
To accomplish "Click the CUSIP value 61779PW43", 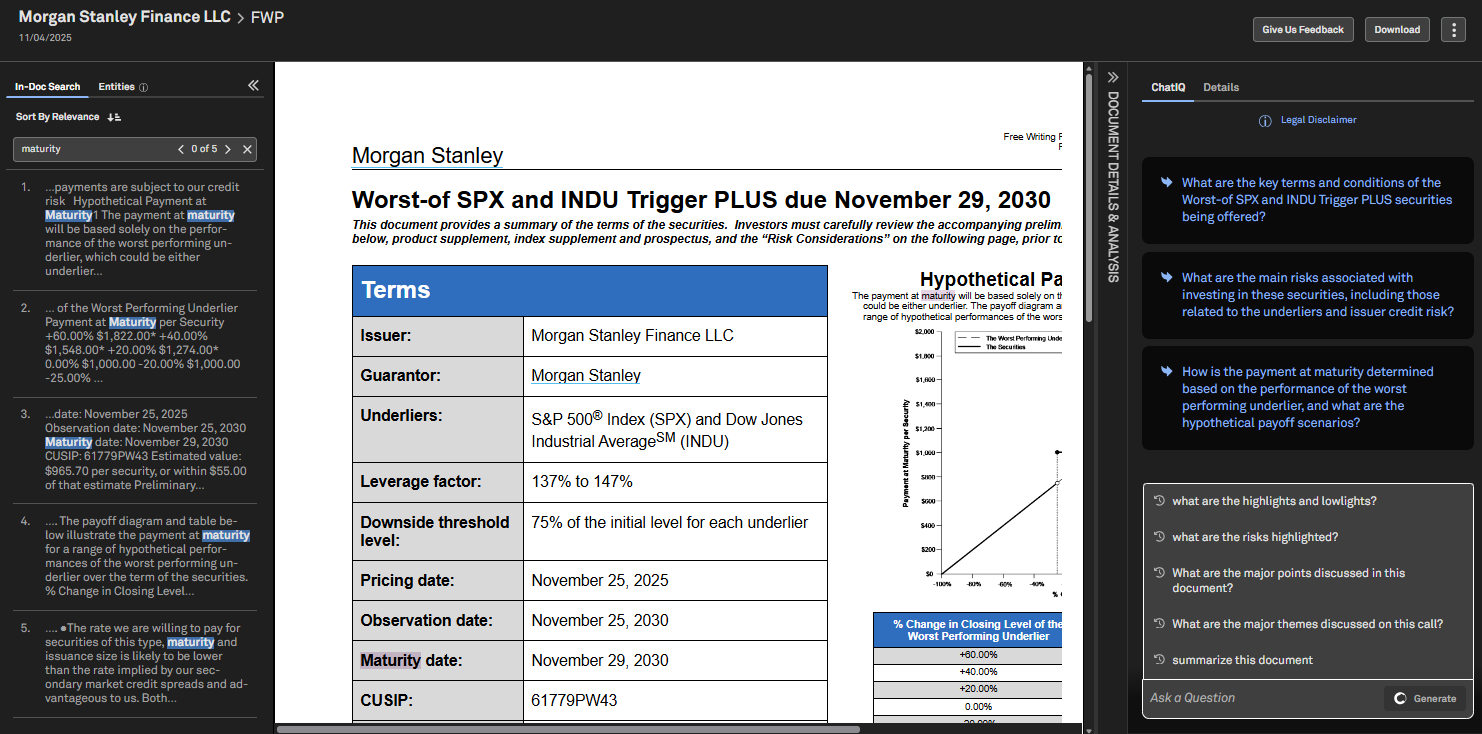I will click(574, 700).
